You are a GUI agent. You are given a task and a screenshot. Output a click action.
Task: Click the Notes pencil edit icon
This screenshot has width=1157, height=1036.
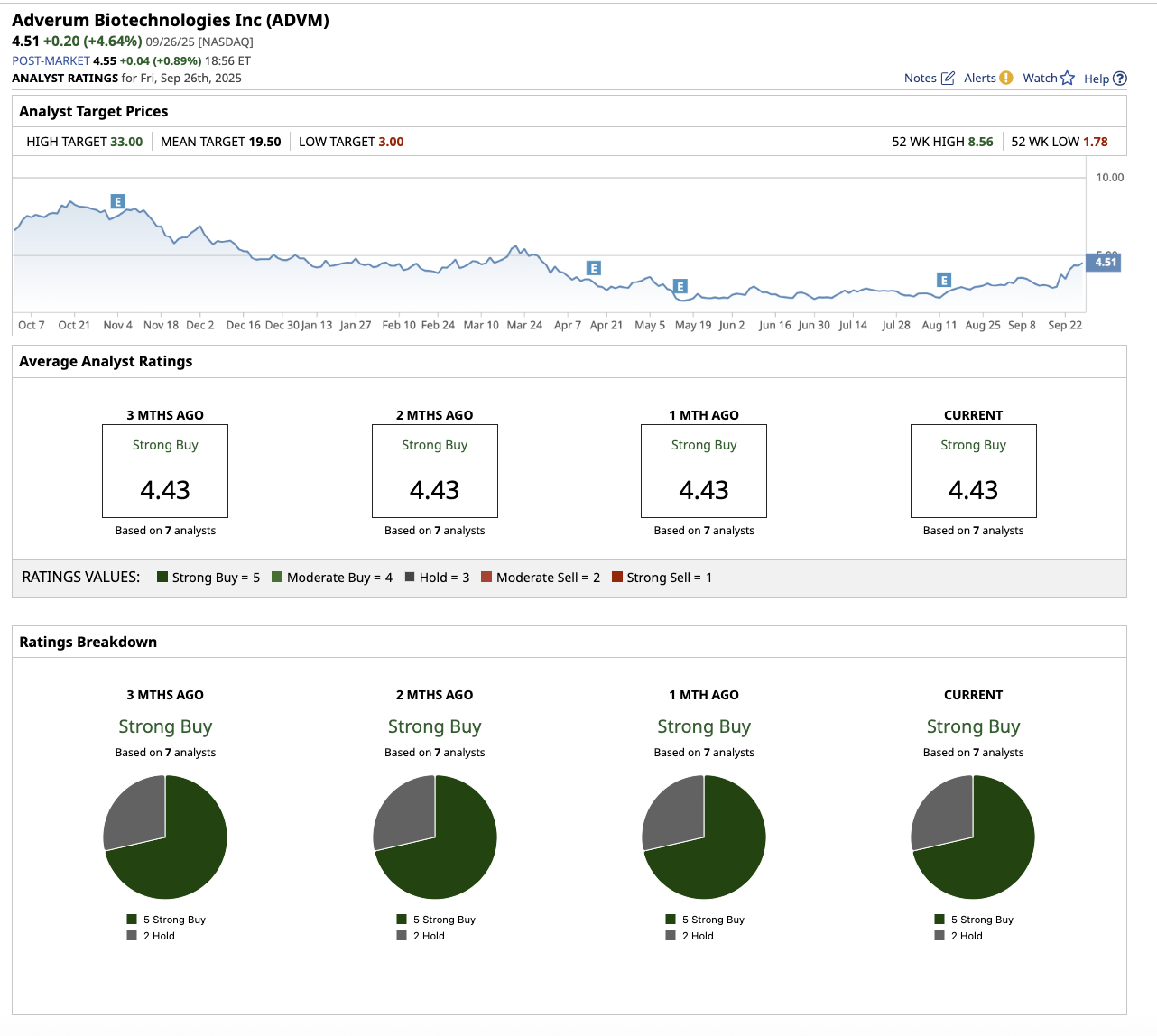point(948,79)
